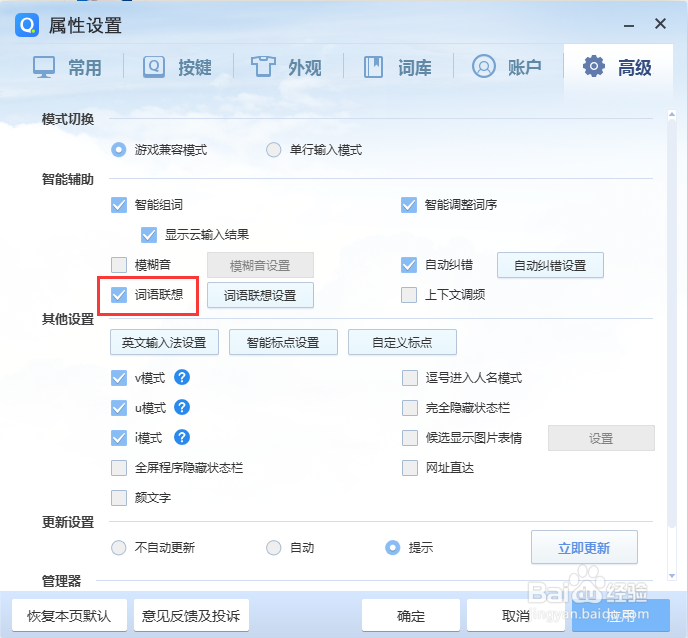Uncheck 显示云输入结果
Image resolution: width=688 pixels, height=638 pixels.
[x=149, y=235]
